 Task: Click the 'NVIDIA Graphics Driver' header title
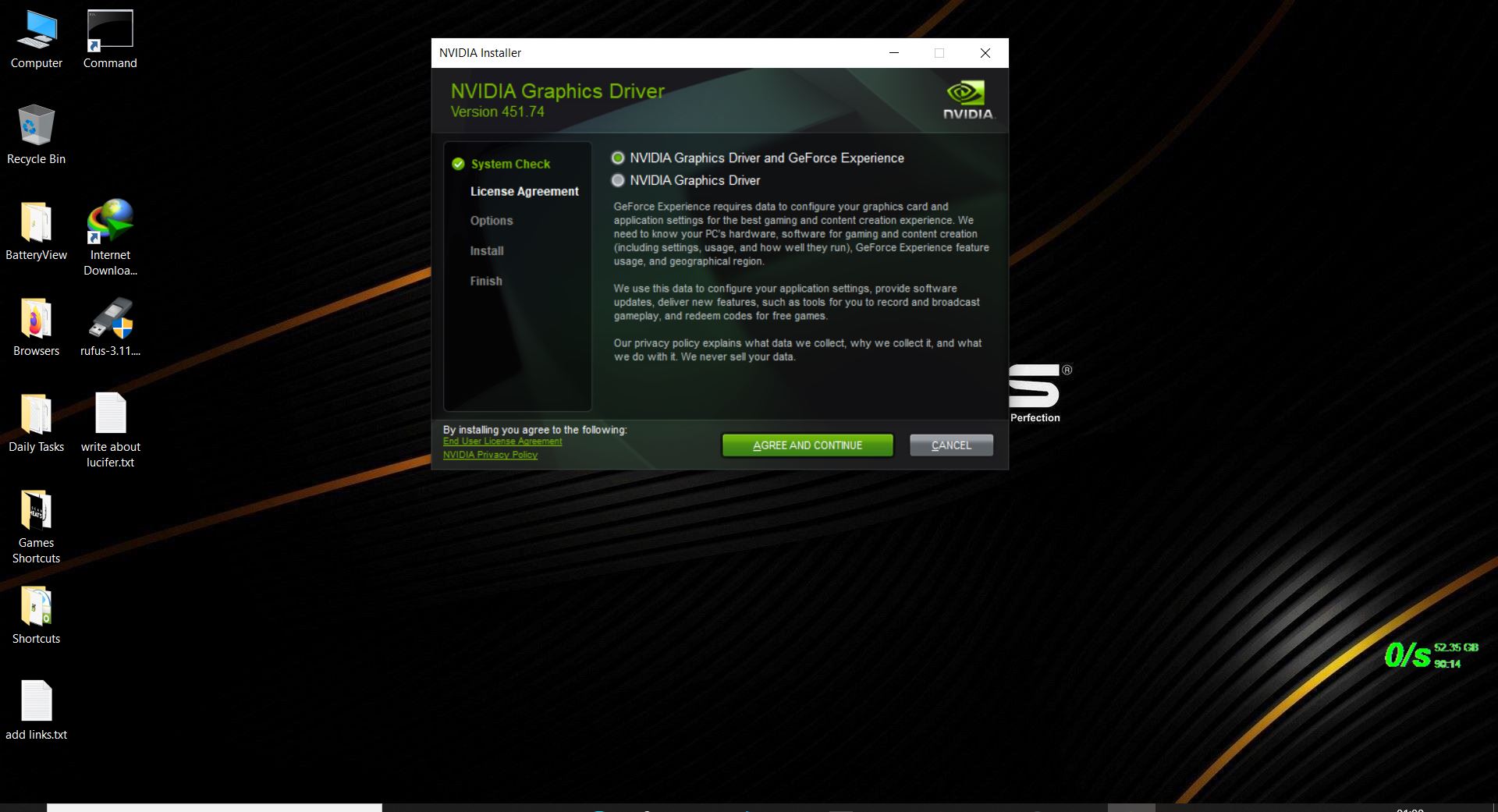(558, 91)
